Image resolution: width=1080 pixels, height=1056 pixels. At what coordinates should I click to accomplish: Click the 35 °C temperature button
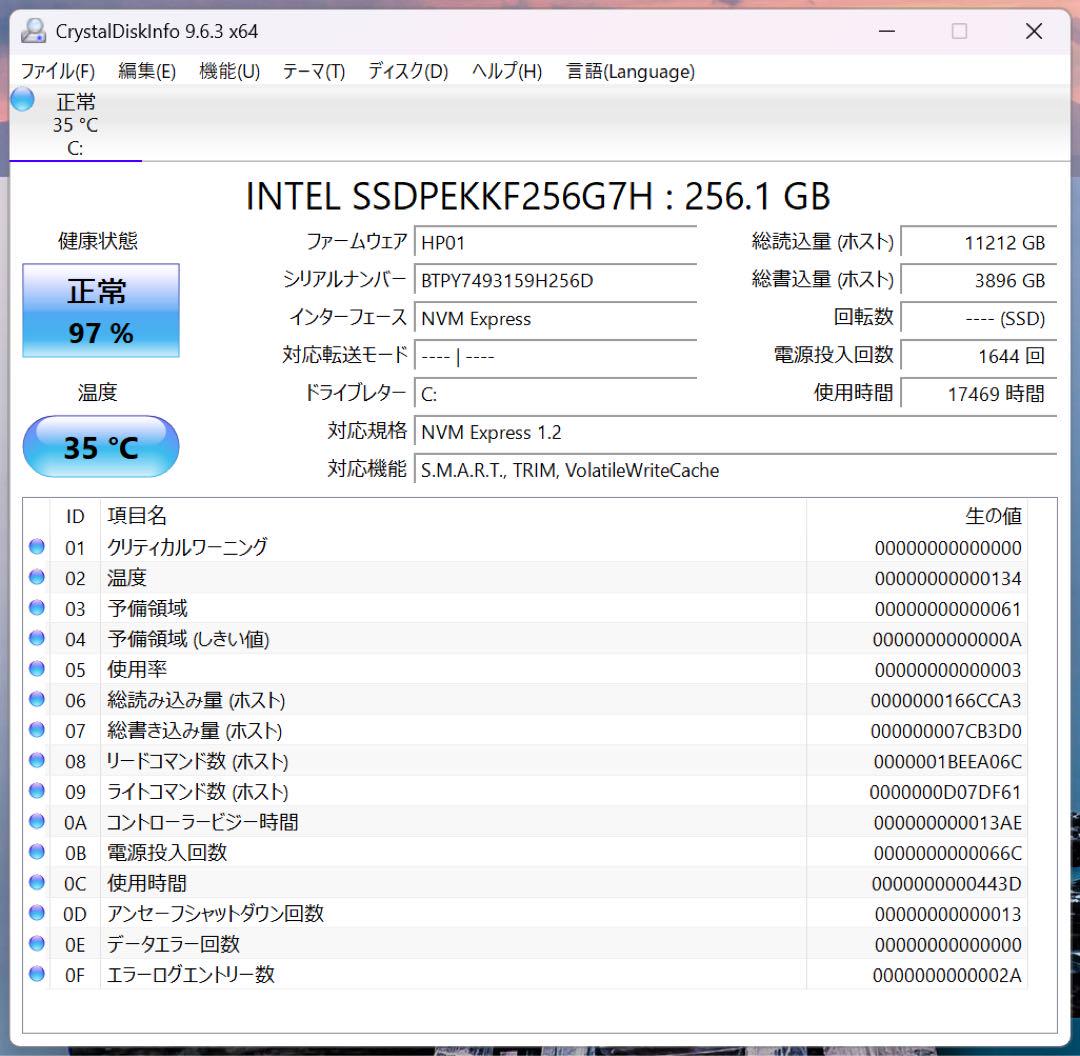[x=101, y=447]
